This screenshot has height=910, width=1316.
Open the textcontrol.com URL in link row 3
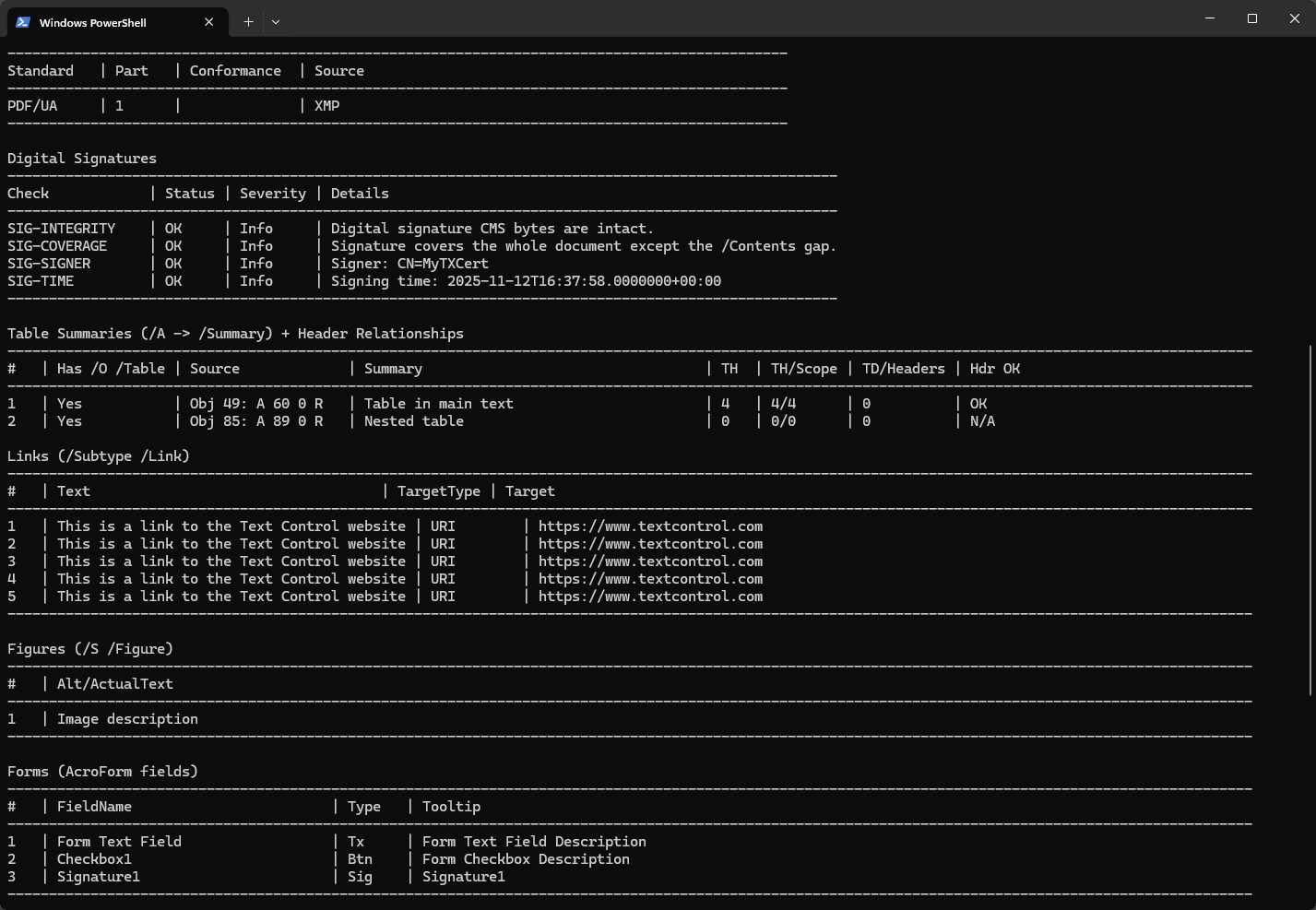pyautogui.click(x=650, y=561)
